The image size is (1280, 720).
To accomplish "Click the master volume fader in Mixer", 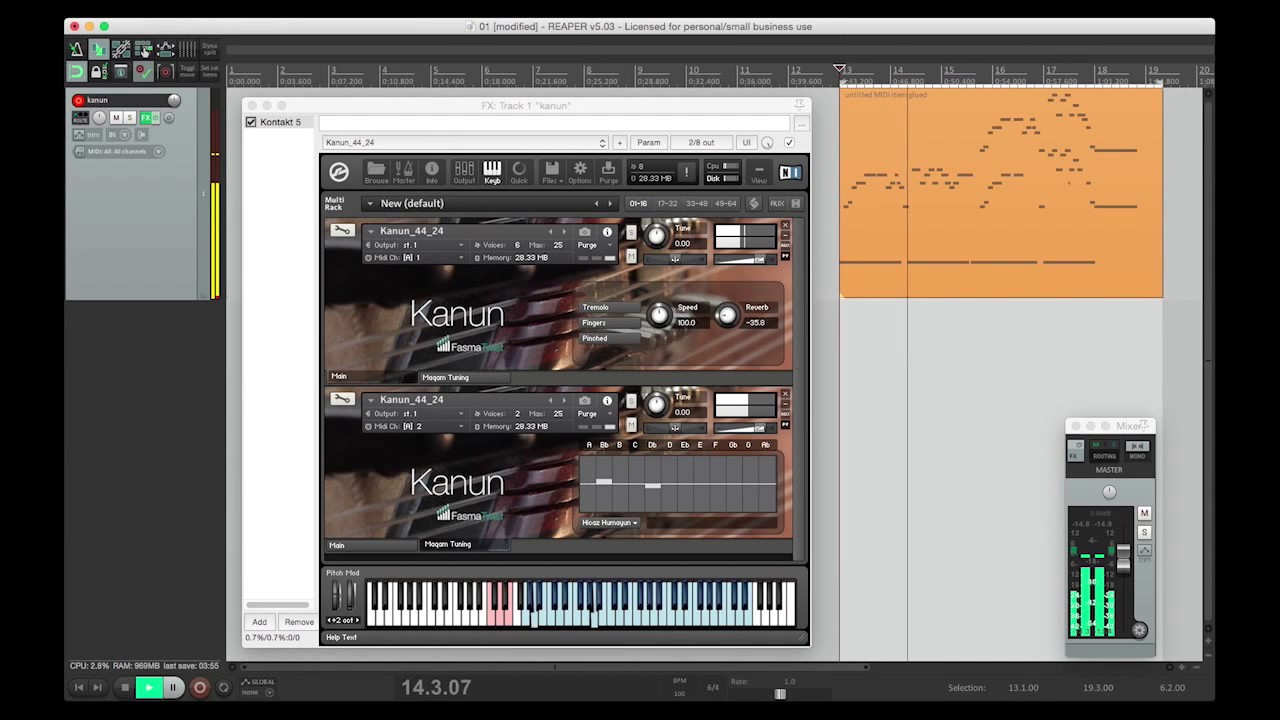I will click(1123, 558).
